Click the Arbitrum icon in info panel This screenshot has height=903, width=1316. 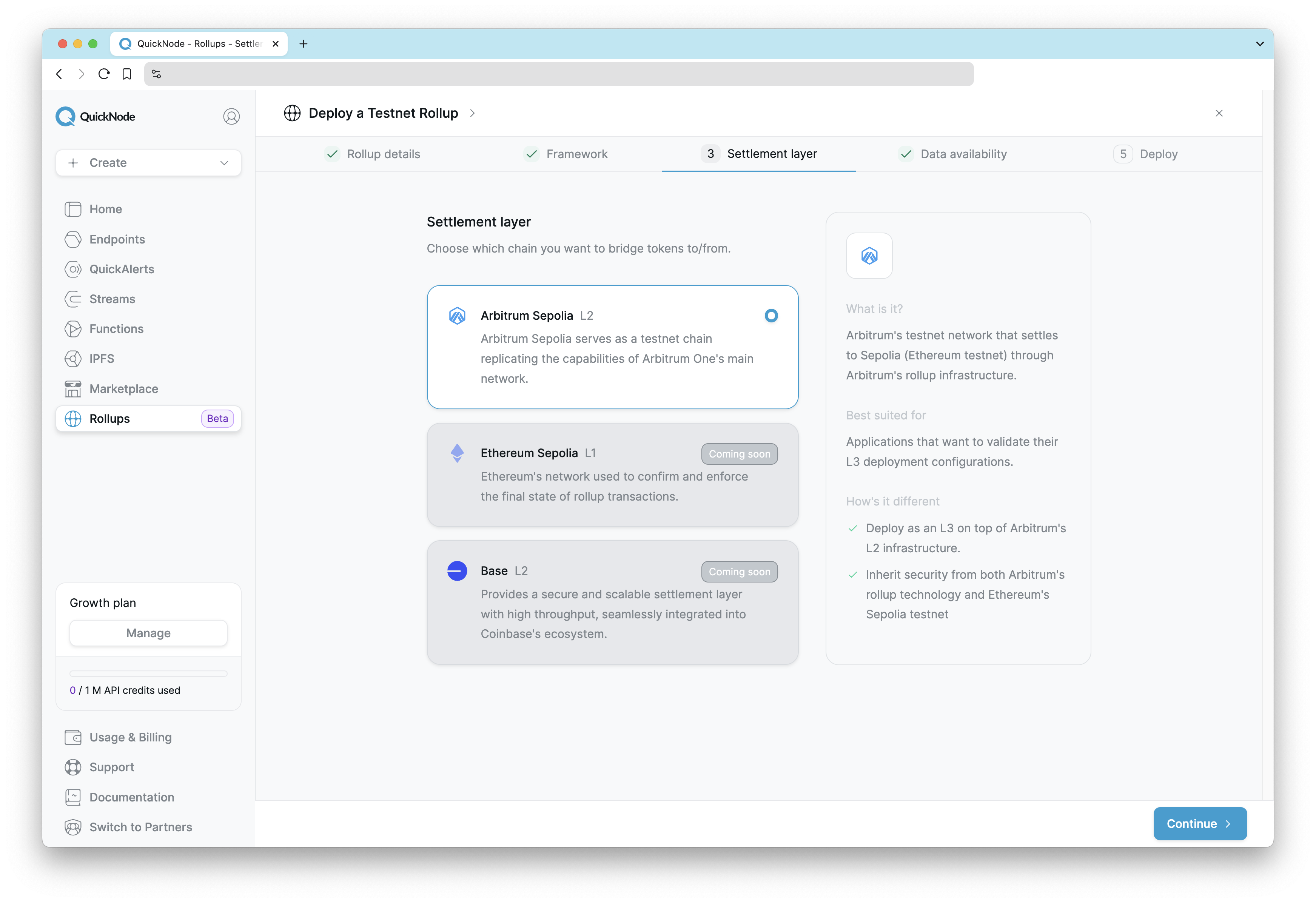tap(869, 256)
